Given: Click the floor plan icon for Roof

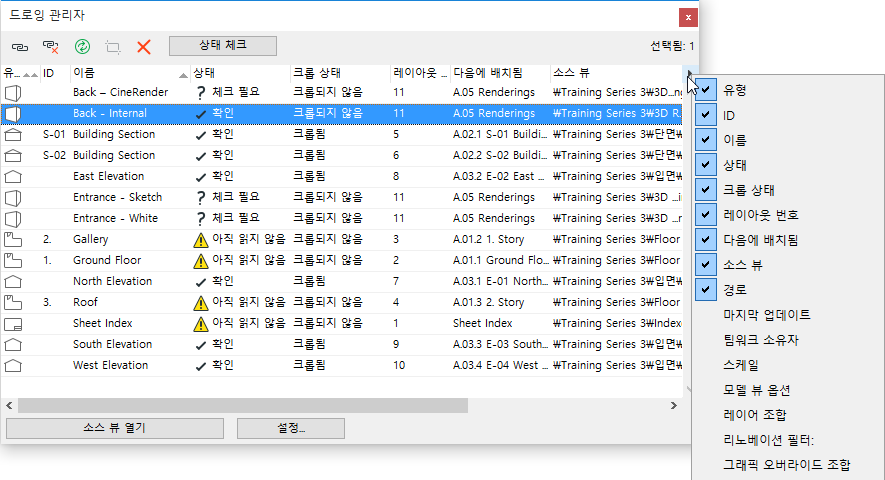Looking at the screenshot, I should click(x=13, y=303).
